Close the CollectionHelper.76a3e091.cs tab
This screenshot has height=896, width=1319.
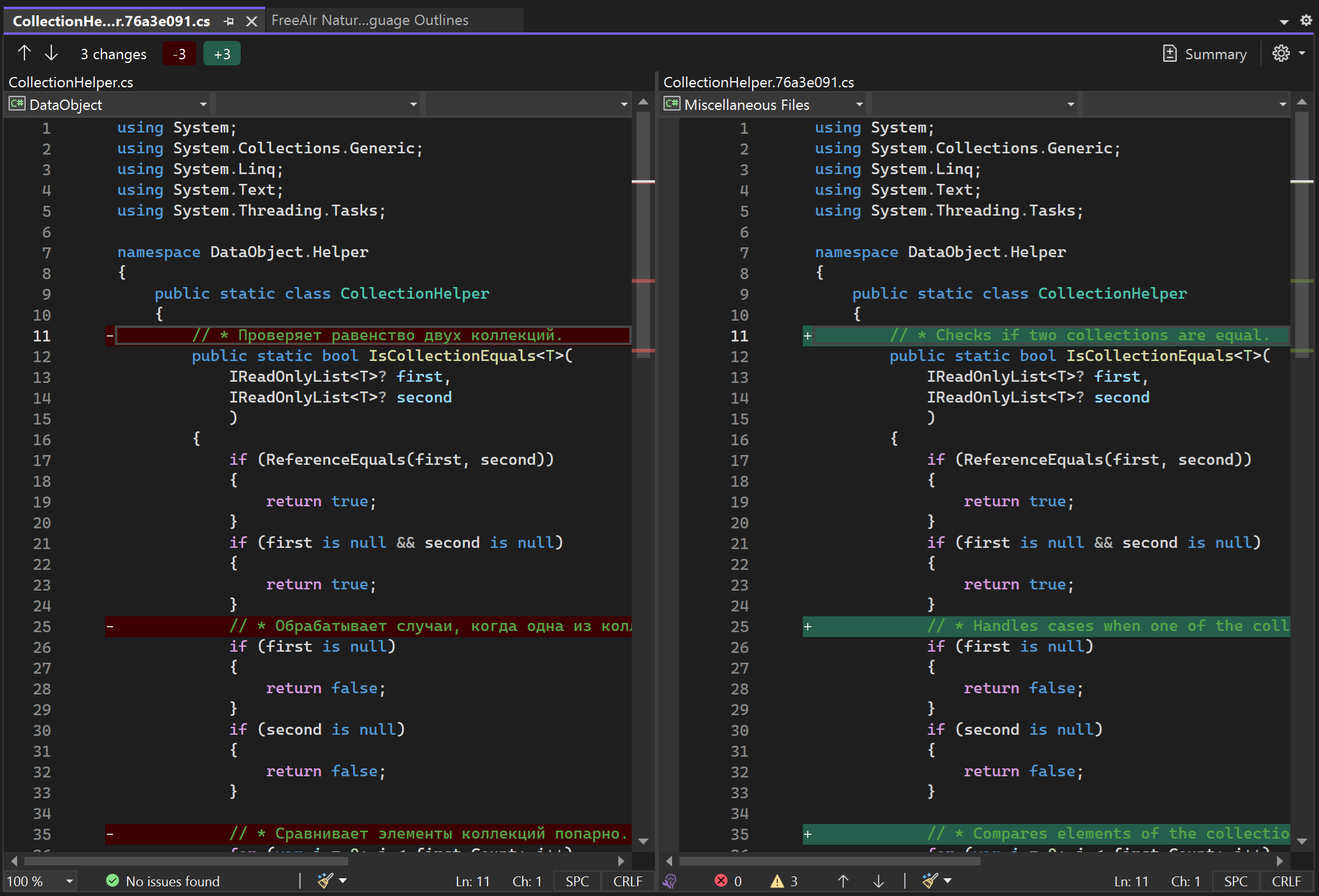(251, 21)
